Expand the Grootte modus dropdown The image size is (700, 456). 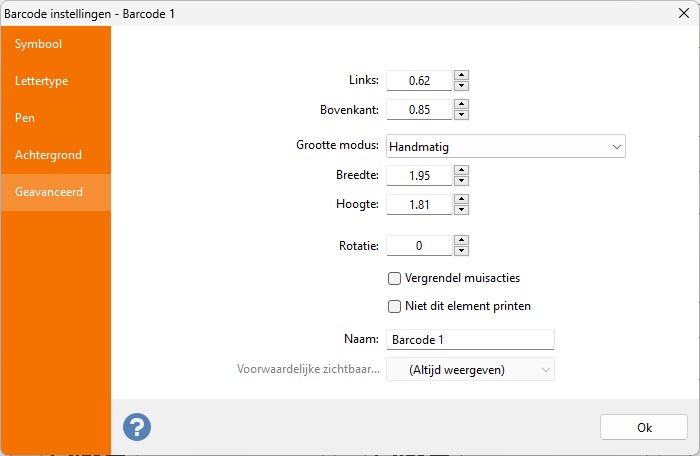click(x=505, y=146)
